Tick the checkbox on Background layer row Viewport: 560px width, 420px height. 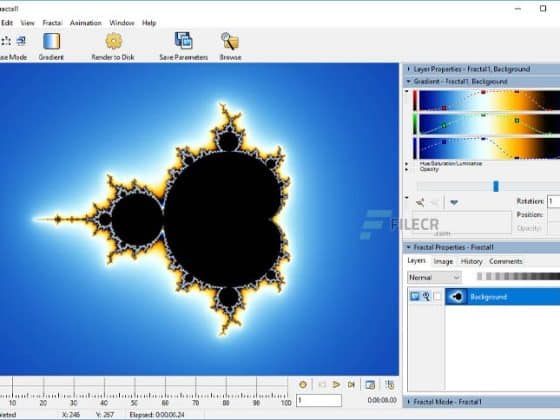tap(437, 296)
